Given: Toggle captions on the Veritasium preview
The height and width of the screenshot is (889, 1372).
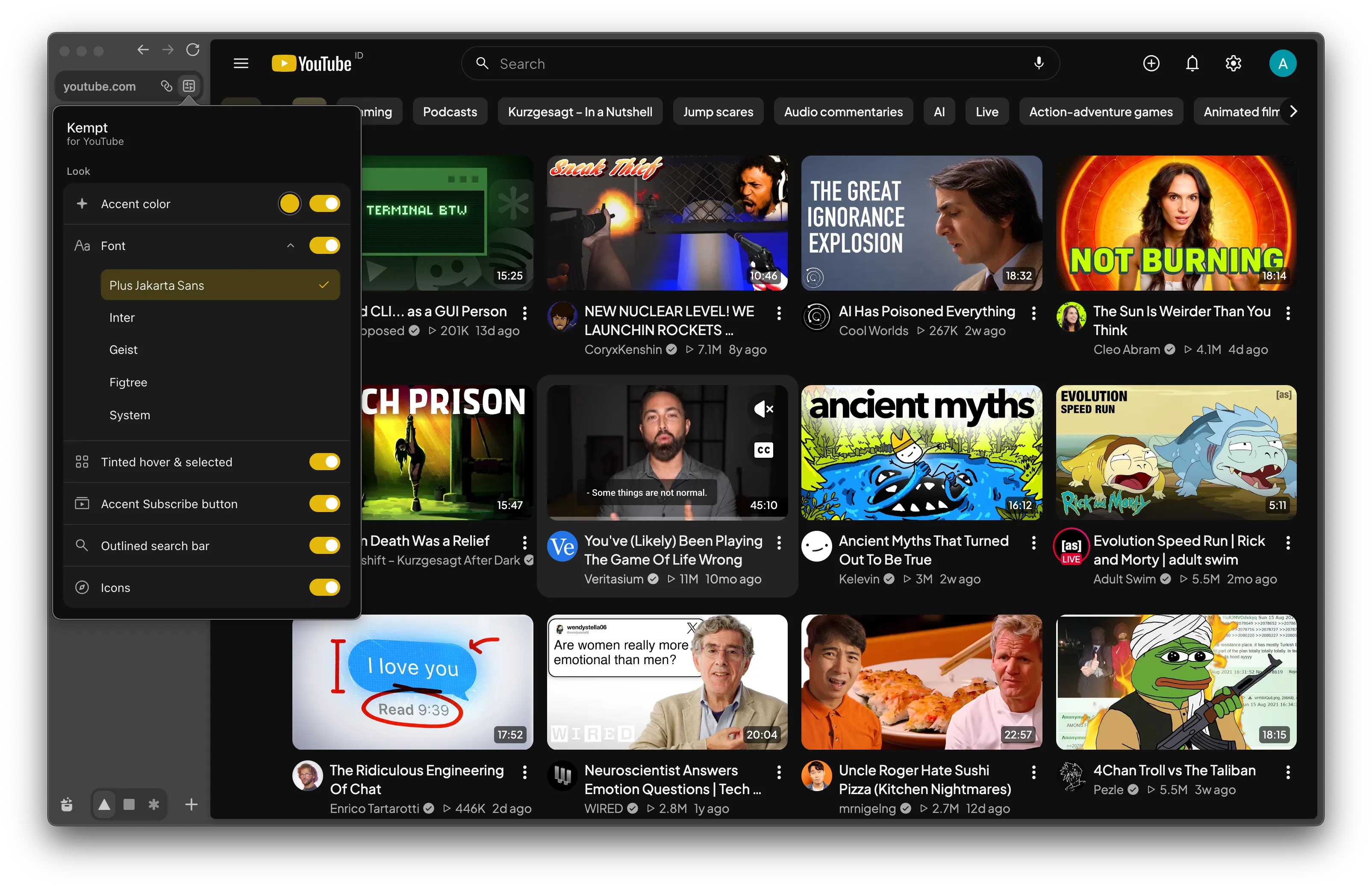Looking at the screenshot, I should click(764, 450).
